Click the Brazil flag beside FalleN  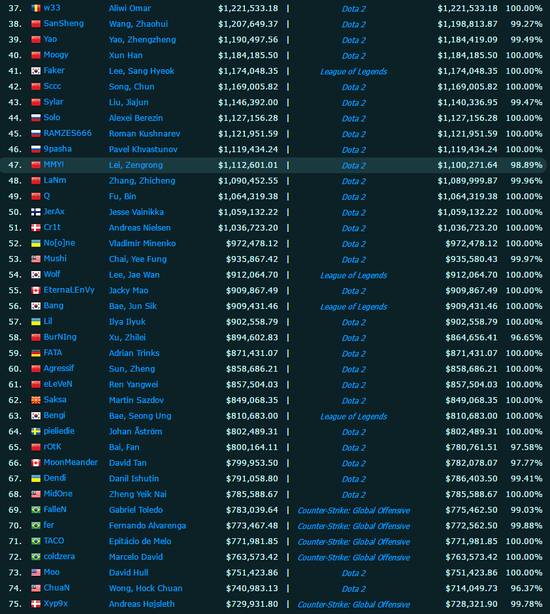36,509
